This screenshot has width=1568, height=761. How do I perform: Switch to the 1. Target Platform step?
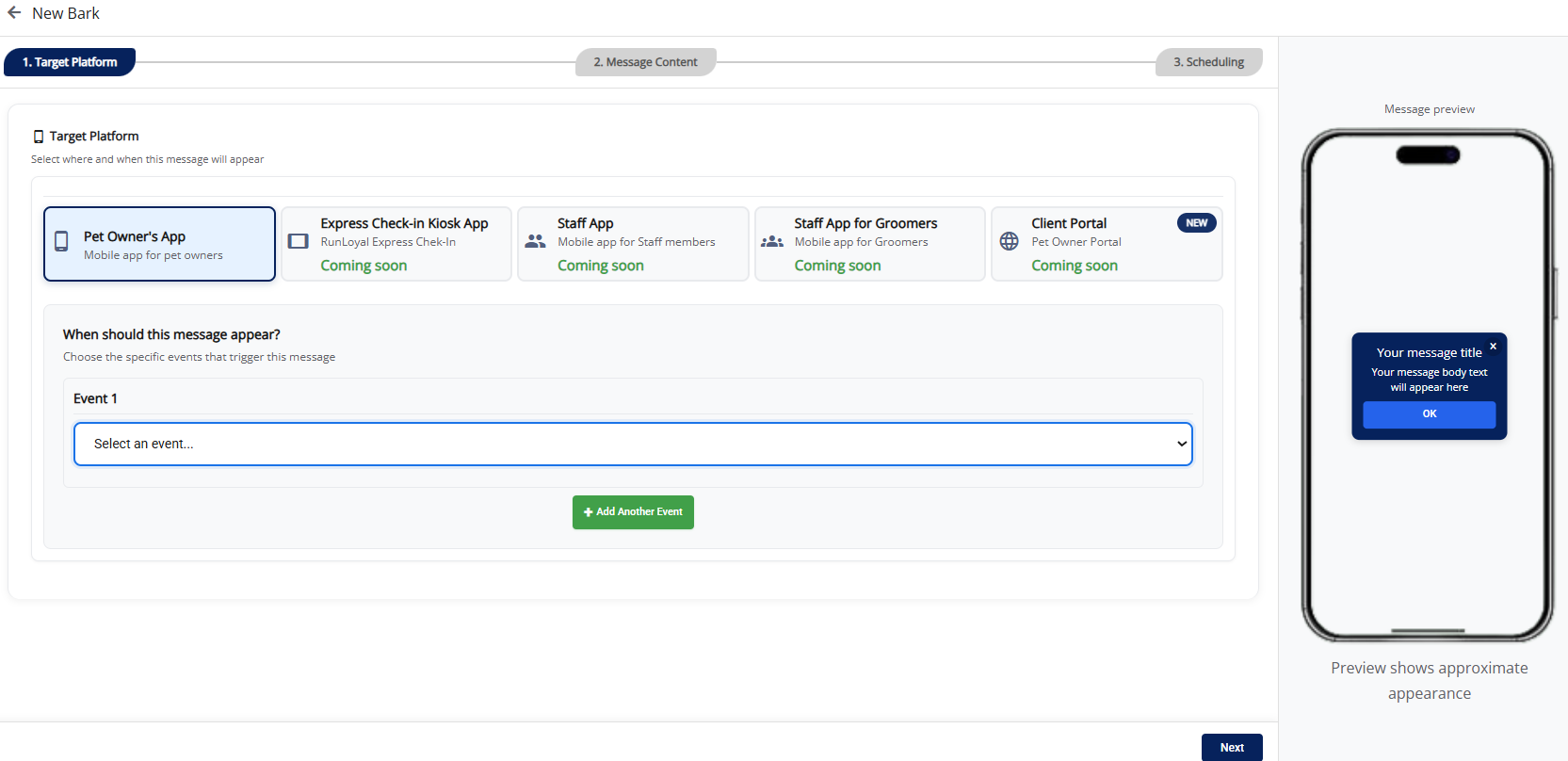tap(70, 62)
